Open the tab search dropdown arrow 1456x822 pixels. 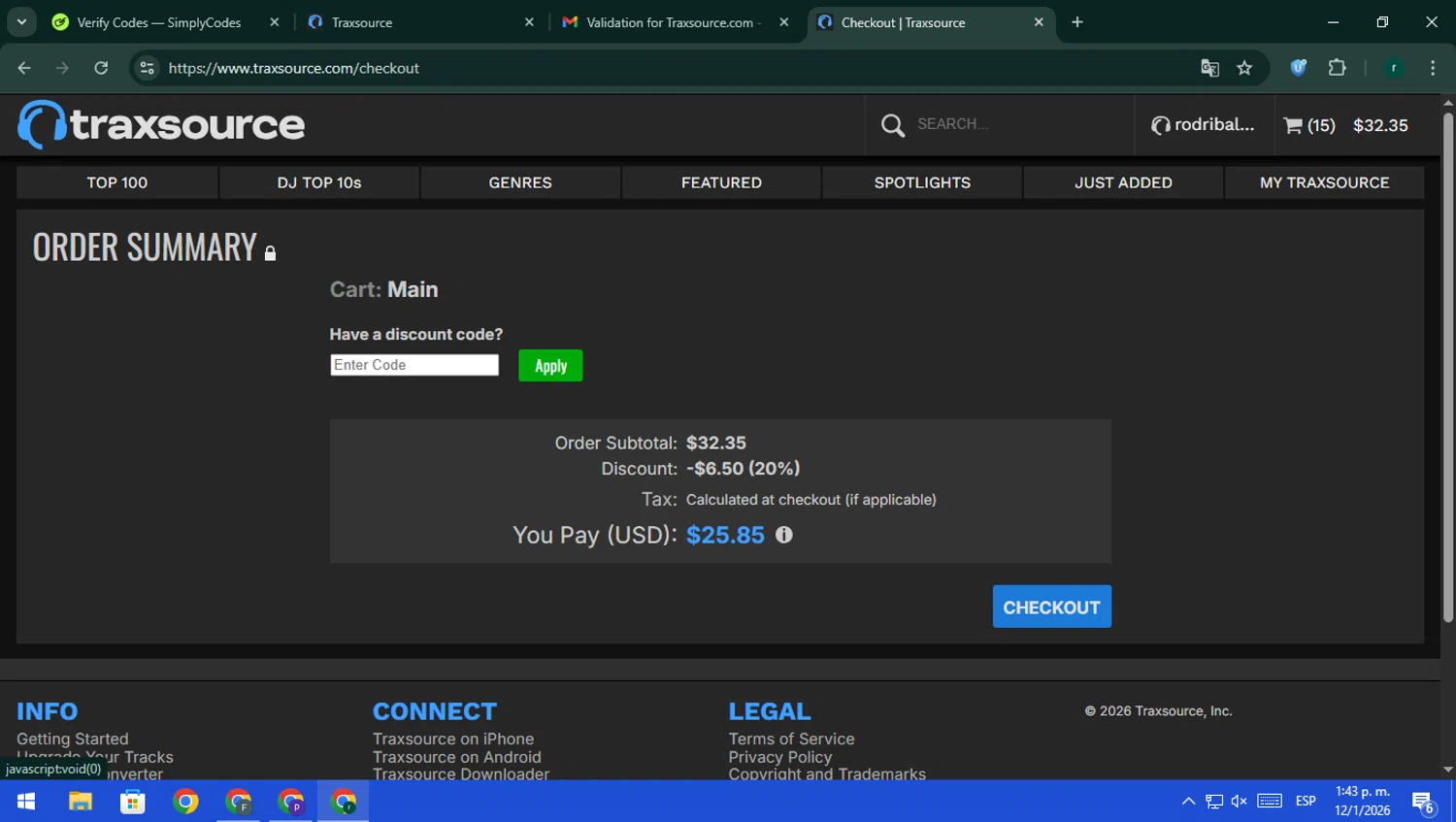[21, 22]
